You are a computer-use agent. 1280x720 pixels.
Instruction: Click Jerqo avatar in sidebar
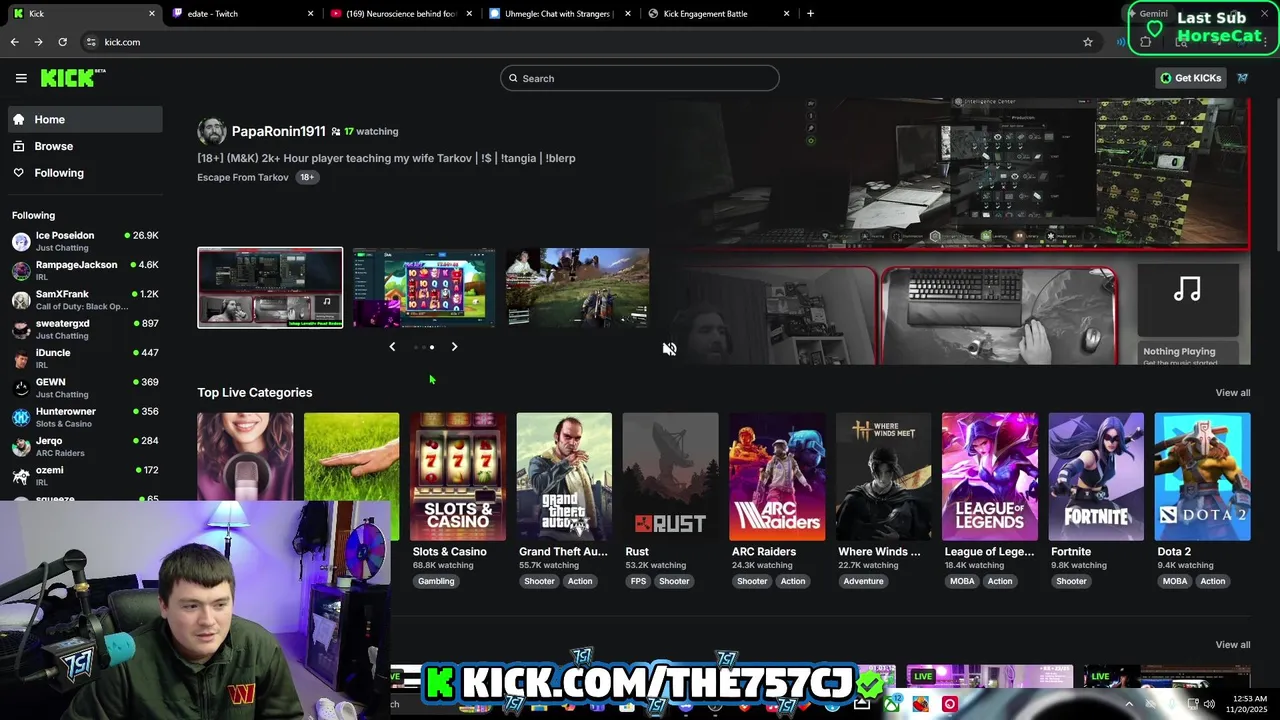pos(21,447)
